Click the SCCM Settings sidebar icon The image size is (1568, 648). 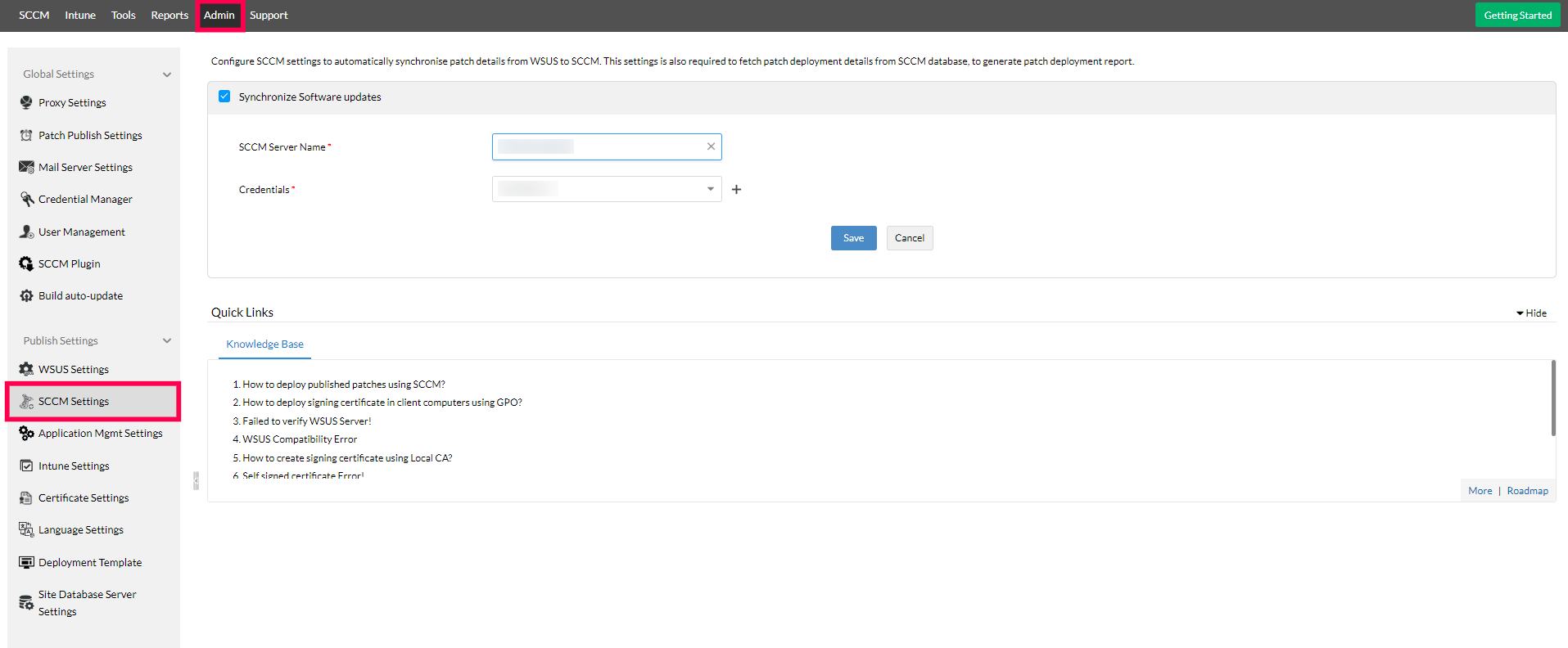26,401
